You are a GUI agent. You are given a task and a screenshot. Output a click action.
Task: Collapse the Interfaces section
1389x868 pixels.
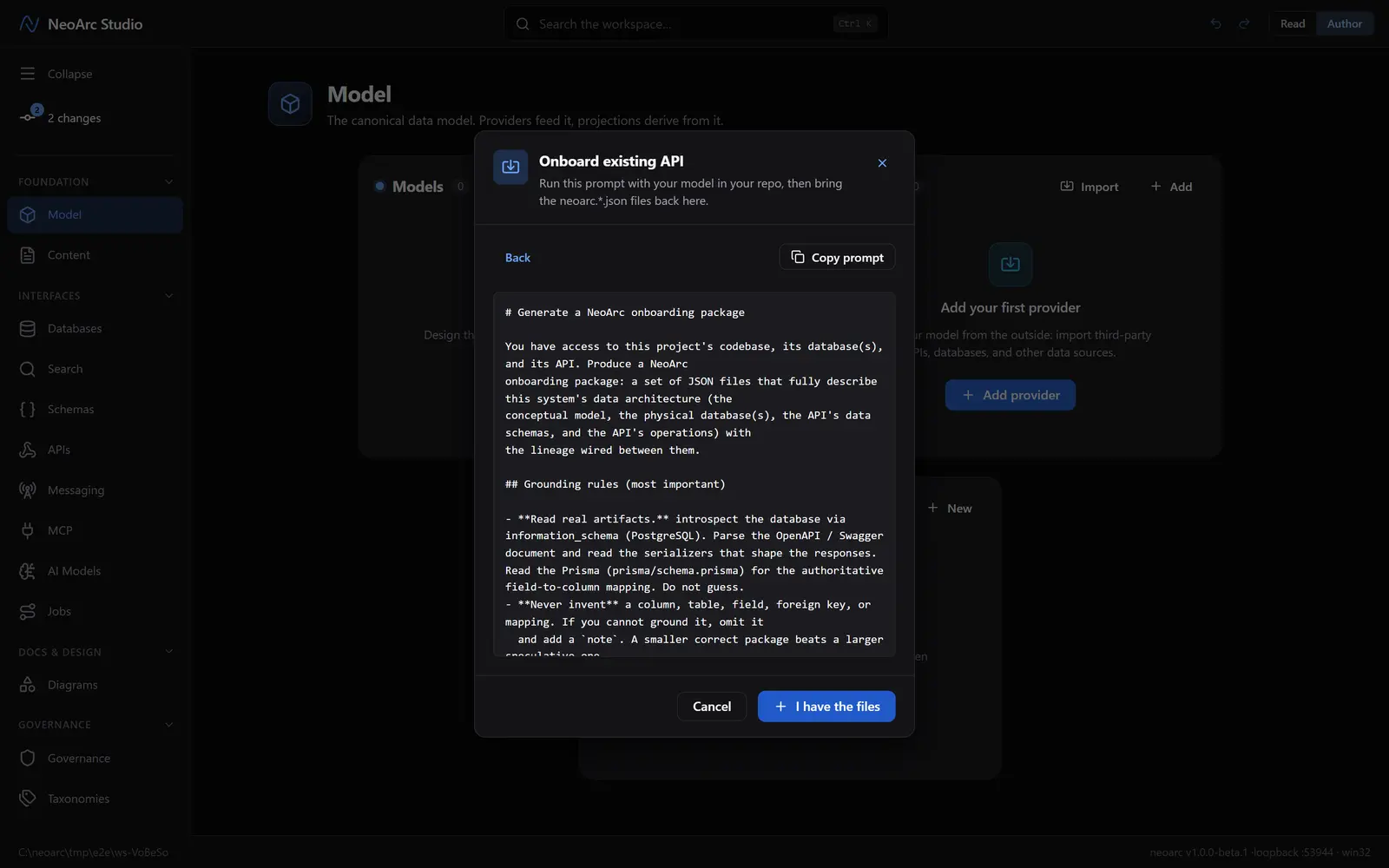click(x=168, y=296)
